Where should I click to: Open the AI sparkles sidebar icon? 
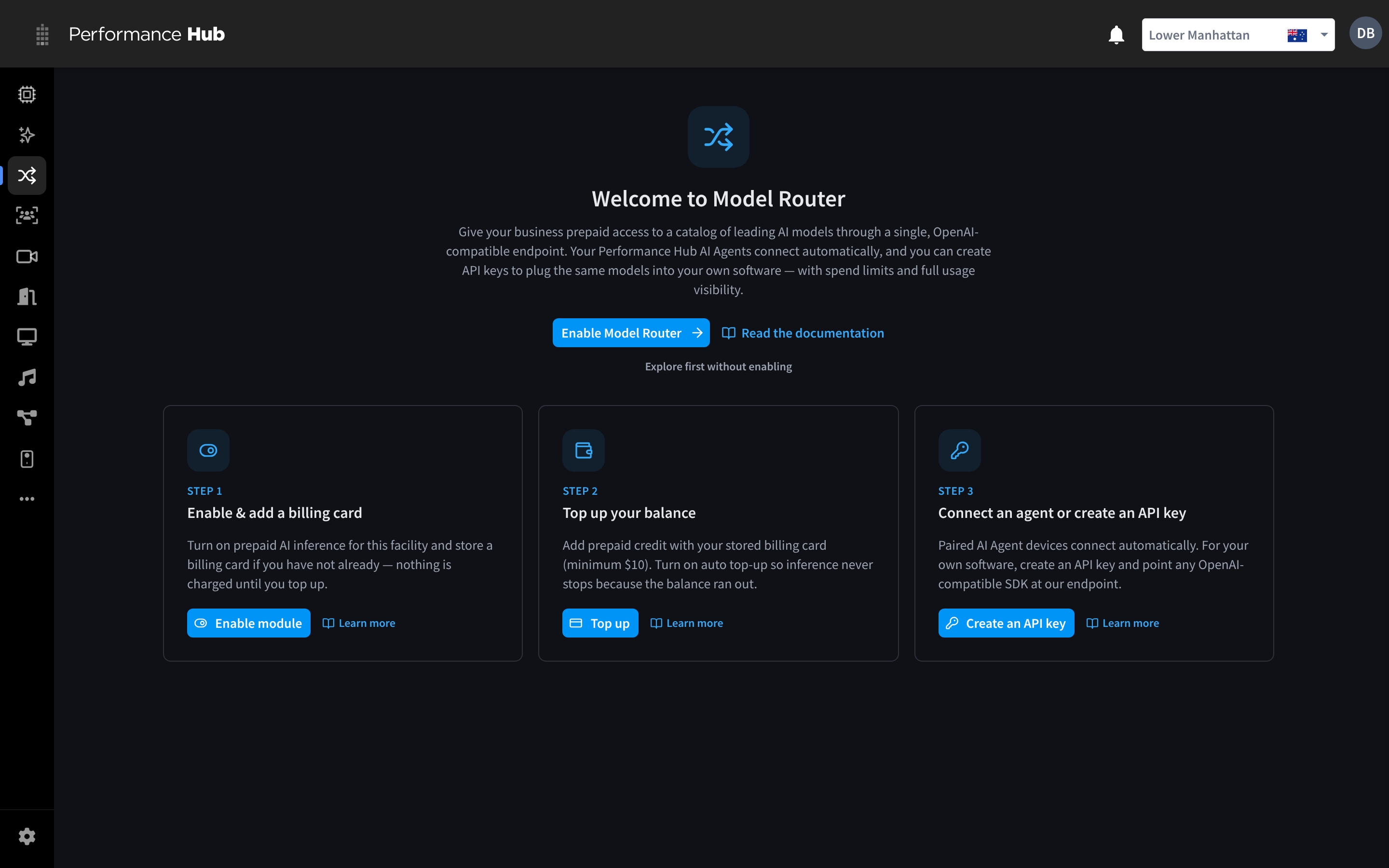(27, 135)
